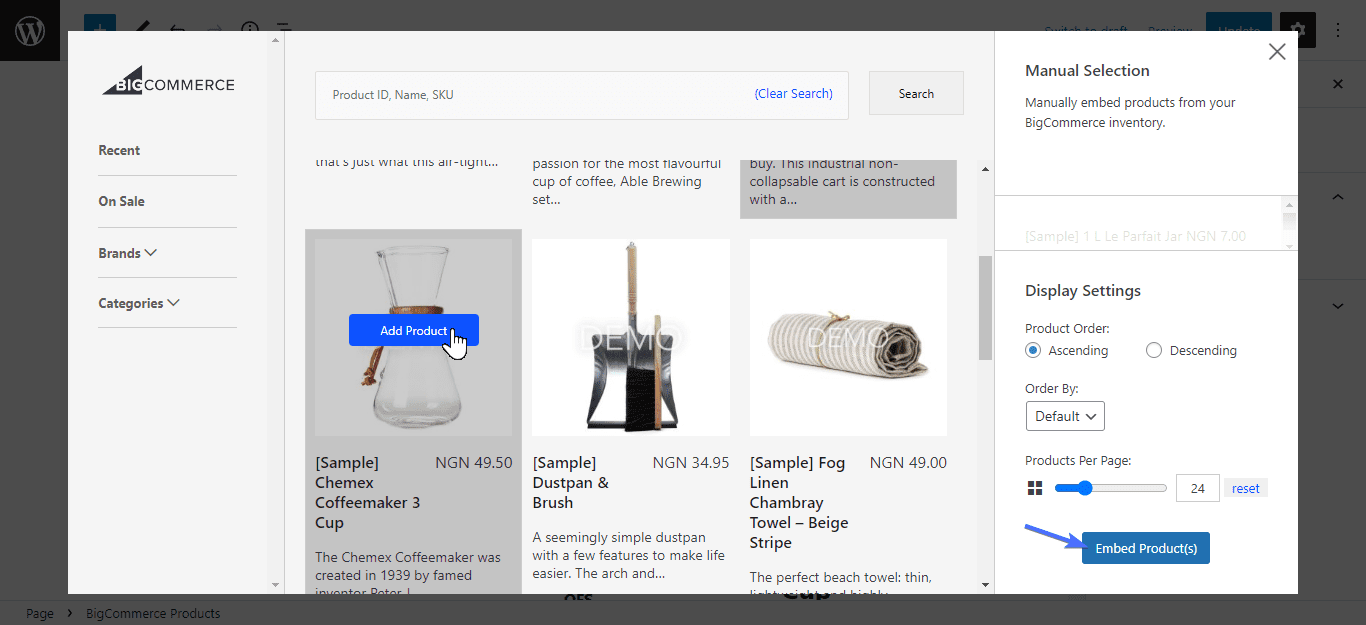Viewport: 1366px width, 625px height.
Task: Select Descending product order
Action: tap(1154, 351)
